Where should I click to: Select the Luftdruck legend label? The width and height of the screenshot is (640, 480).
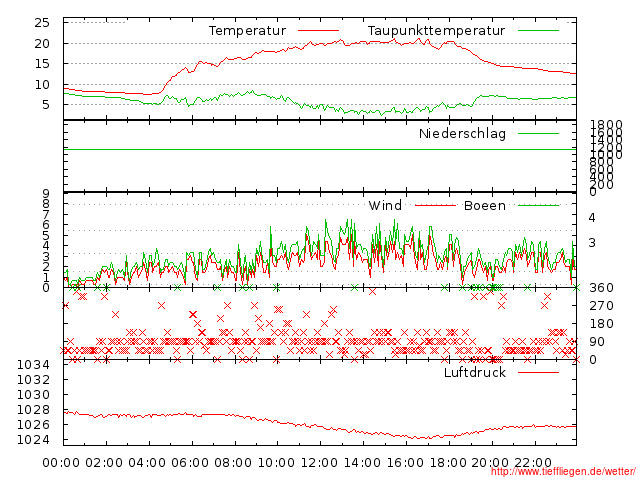(475, 373)
